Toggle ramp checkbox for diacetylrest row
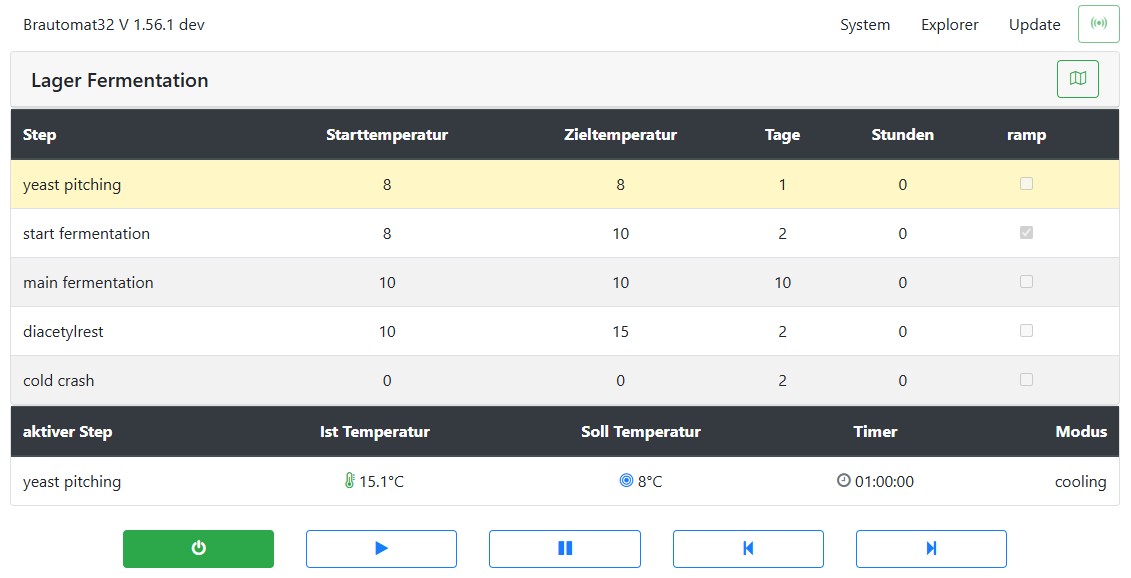The height and width of the screenshot is (578, 1131). [1026, 331]
